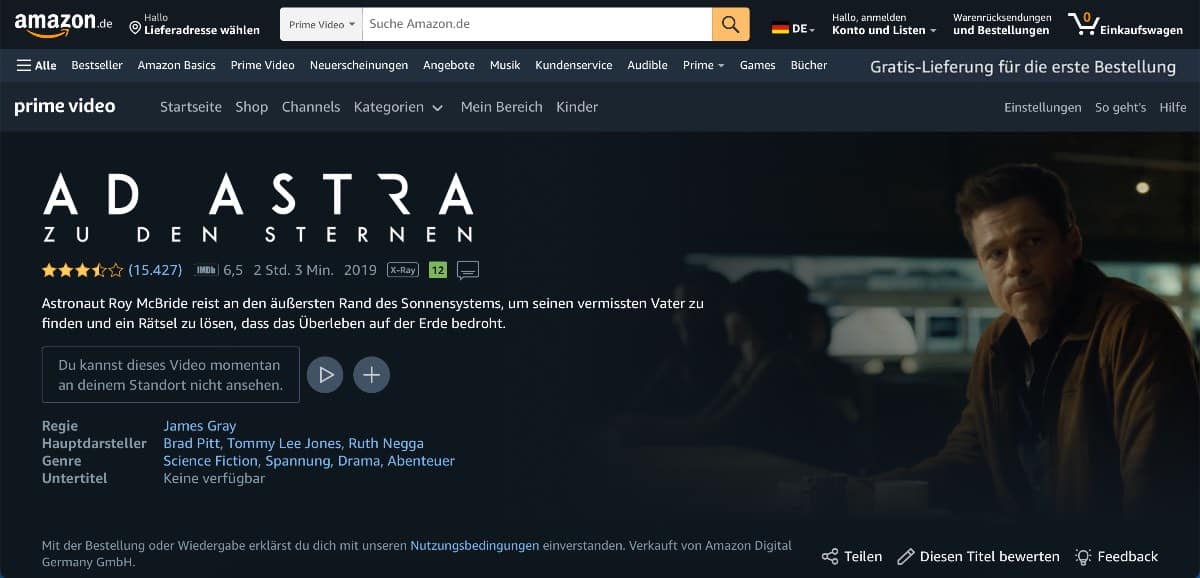Image resolution: width=1200 pixels, height=578 pixels.
Task: Open Neuerscheinungen
Action: click(359, 65)
